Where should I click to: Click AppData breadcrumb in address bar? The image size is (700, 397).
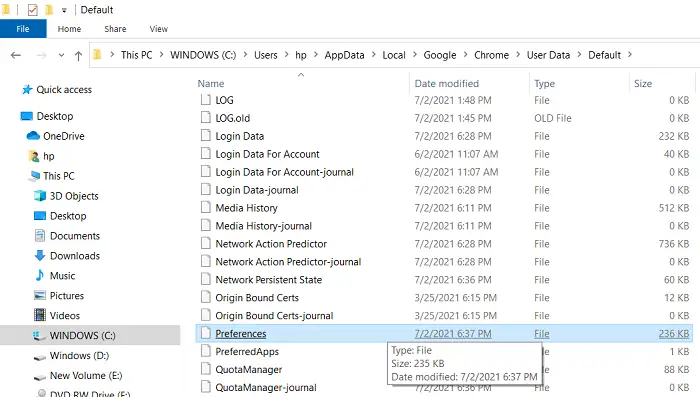pyautogui.click(x=344, y=55)
